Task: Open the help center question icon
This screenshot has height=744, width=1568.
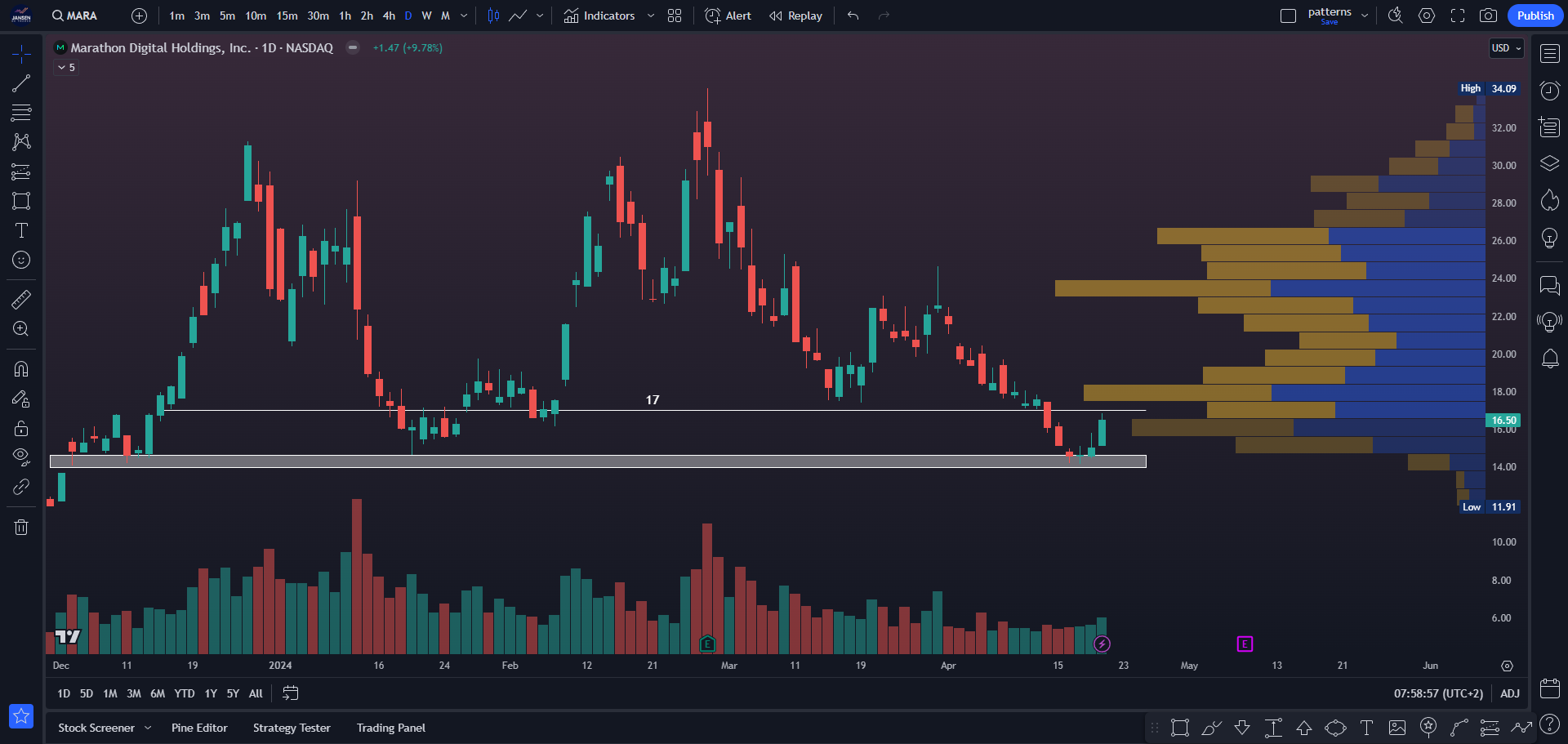Action: click(1549, 724)
